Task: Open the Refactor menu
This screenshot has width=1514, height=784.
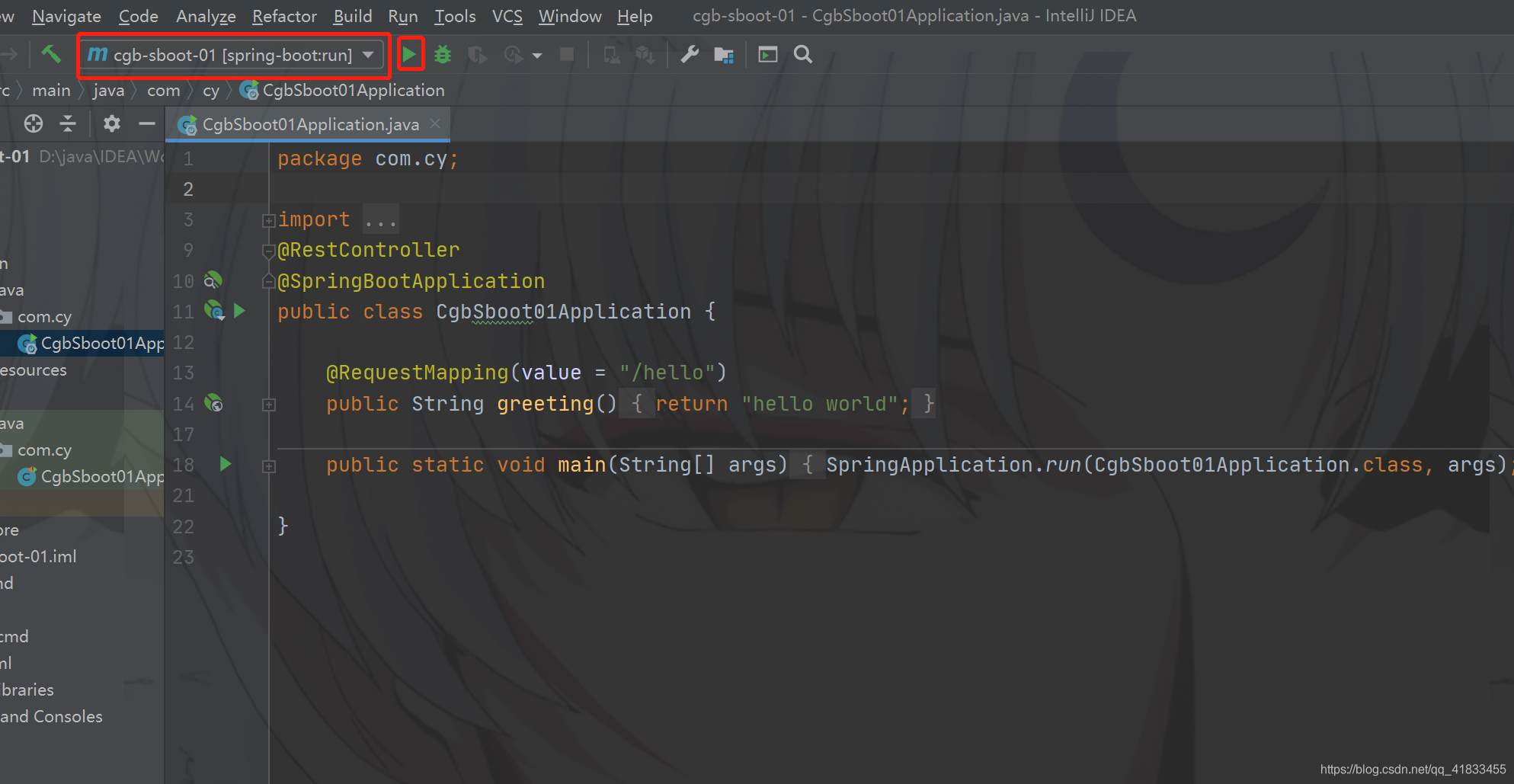Action: [284, 16]
